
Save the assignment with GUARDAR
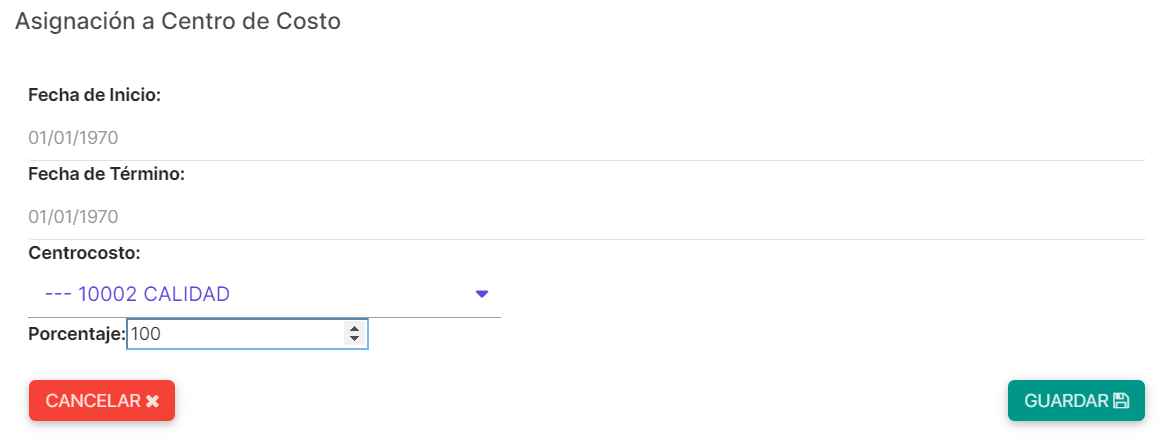(x=1076, y=401)
